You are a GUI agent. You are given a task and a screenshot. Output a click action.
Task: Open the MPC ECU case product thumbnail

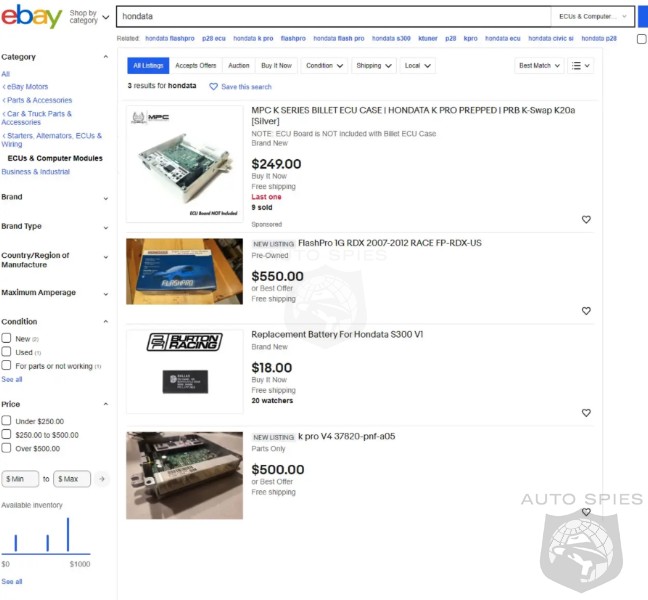184,164
